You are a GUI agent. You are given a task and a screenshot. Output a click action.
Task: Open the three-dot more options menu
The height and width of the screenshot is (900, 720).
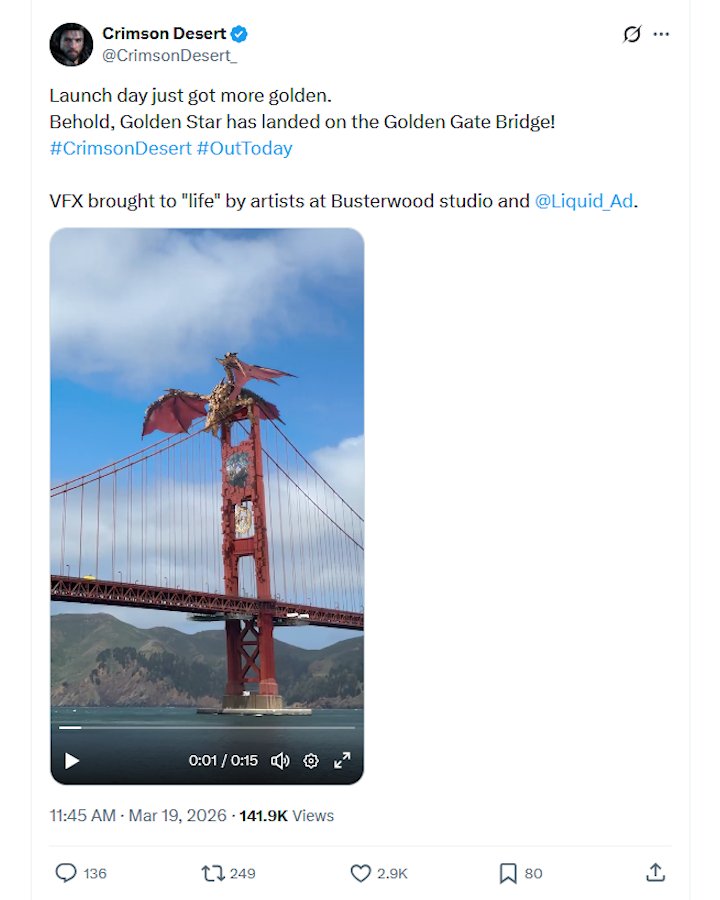(x=661, y=34)
